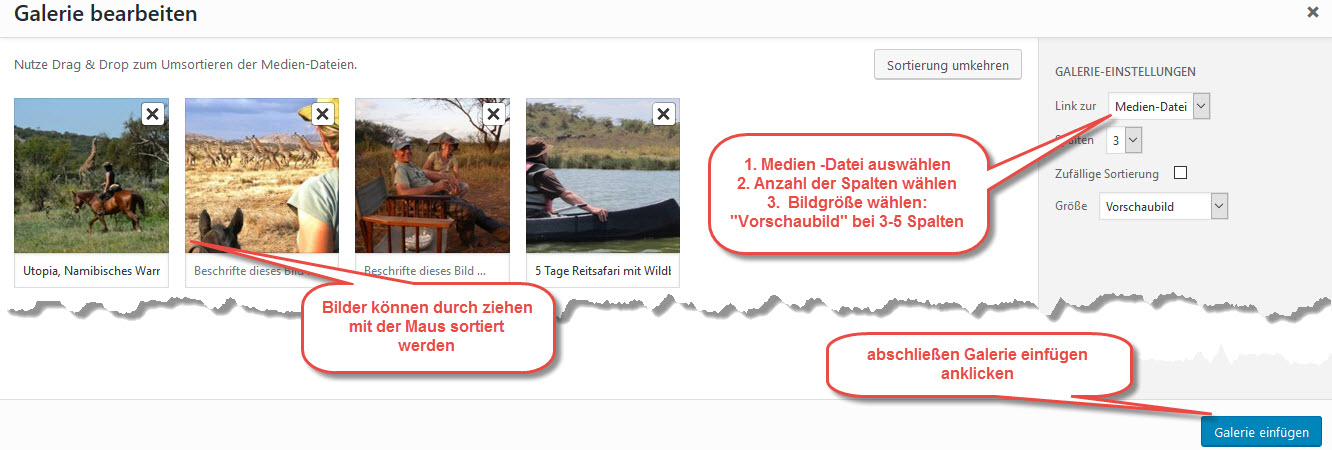Select the giraffe herd thumbnail

tap(262, 176)
